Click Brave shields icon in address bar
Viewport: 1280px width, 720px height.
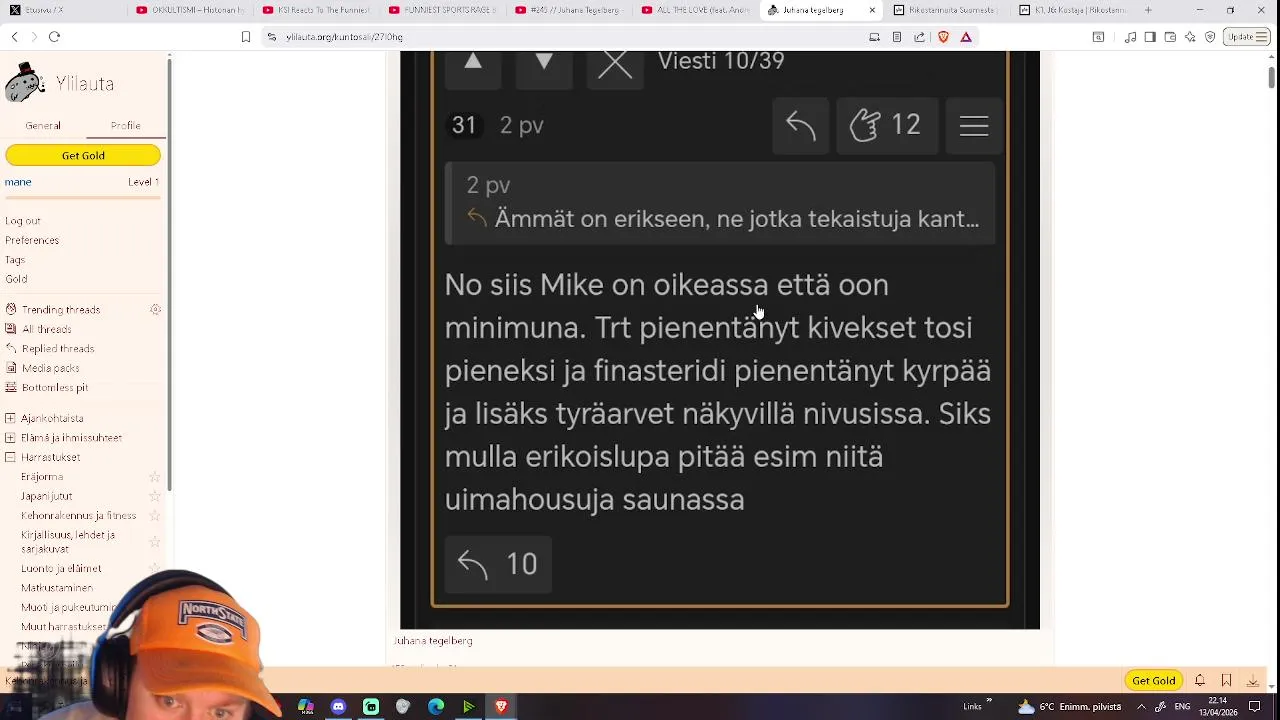[943, 37]
